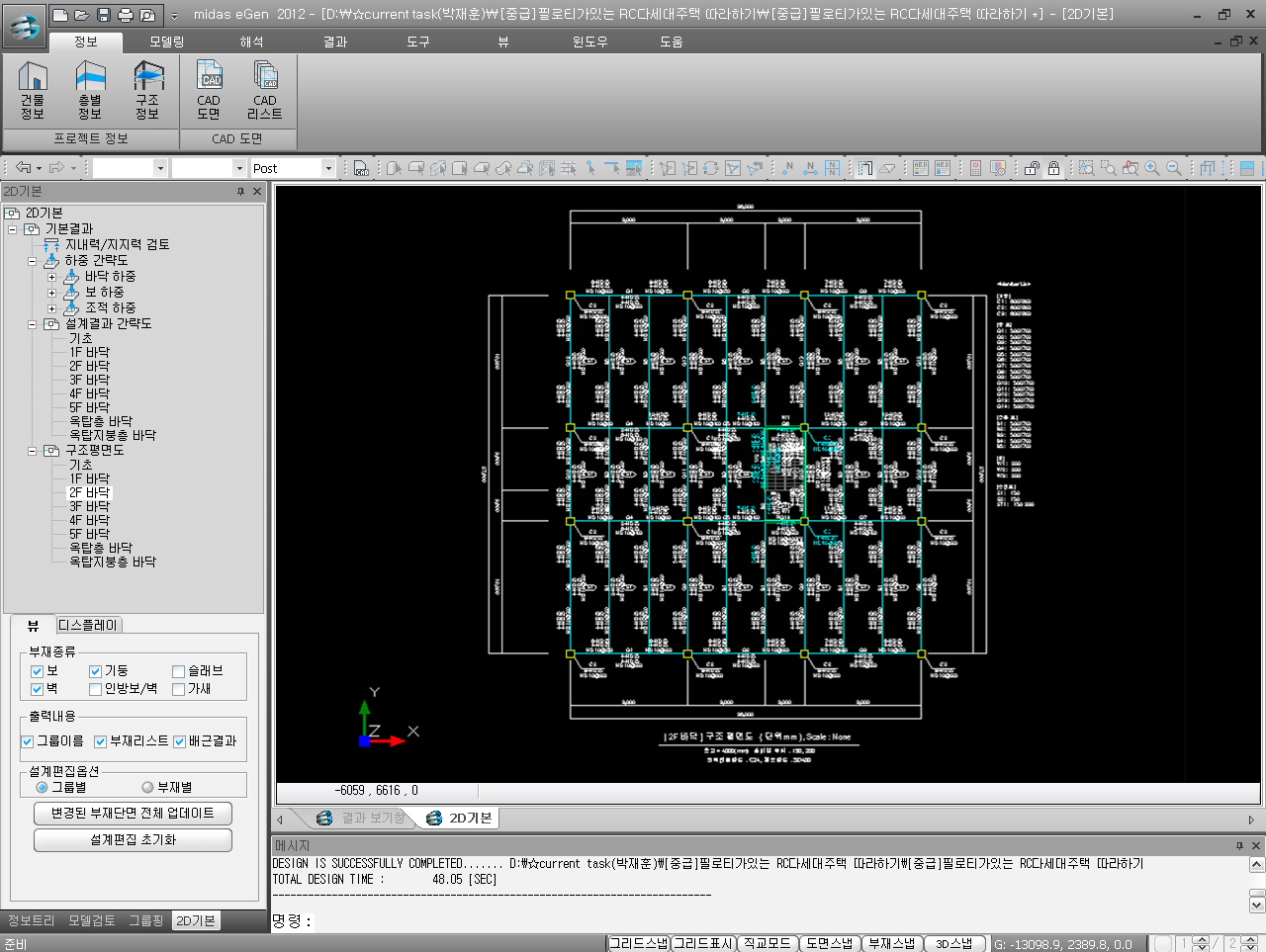Click the open padlock unlock icon

1032,168
